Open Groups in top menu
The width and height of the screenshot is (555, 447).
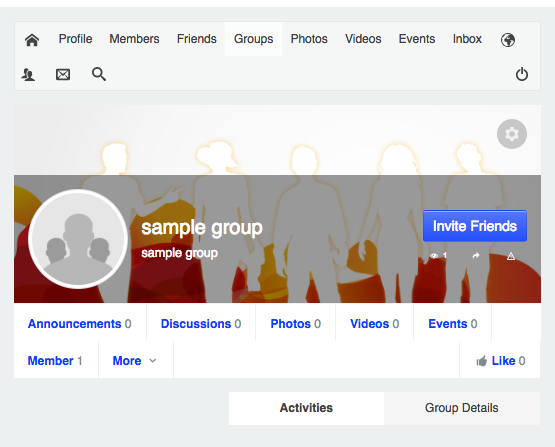(253, 39)
